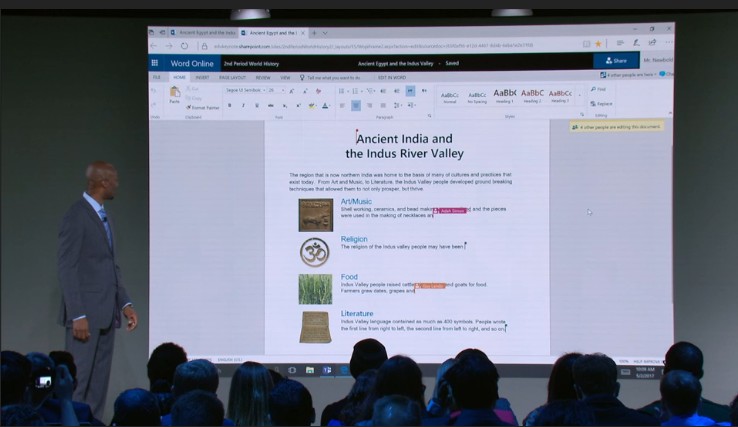
Task: Expand the 4 other people are here list
Action: coord(628,75)
